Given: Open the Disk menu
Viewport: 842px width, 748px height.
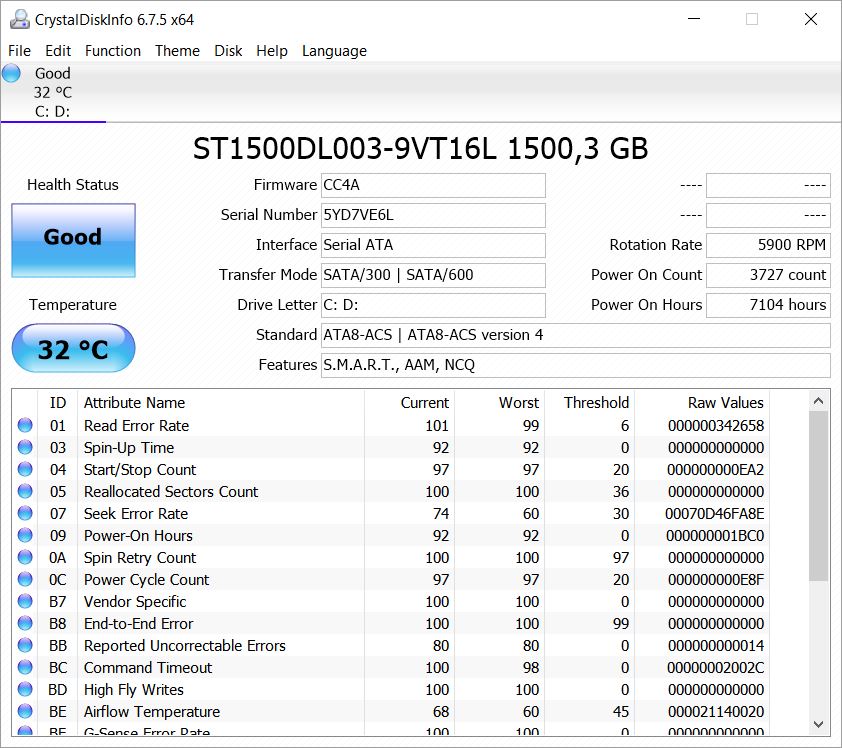Looking at the screenshot, I should (x=228, y=50).
